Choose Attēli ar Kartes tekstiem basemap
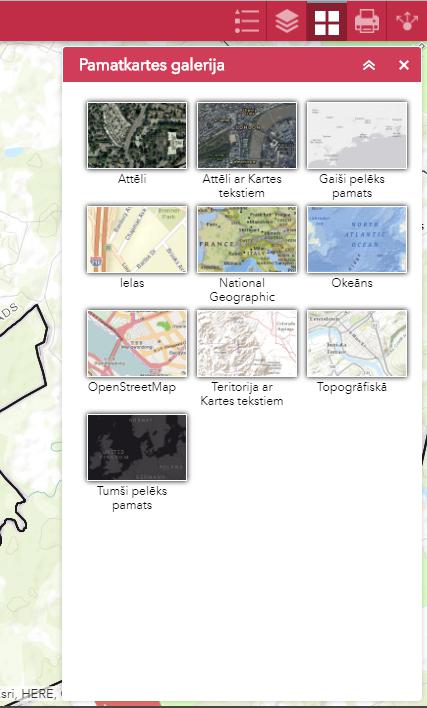This screenshot has width=427, height=708. [x=247, y=135]
